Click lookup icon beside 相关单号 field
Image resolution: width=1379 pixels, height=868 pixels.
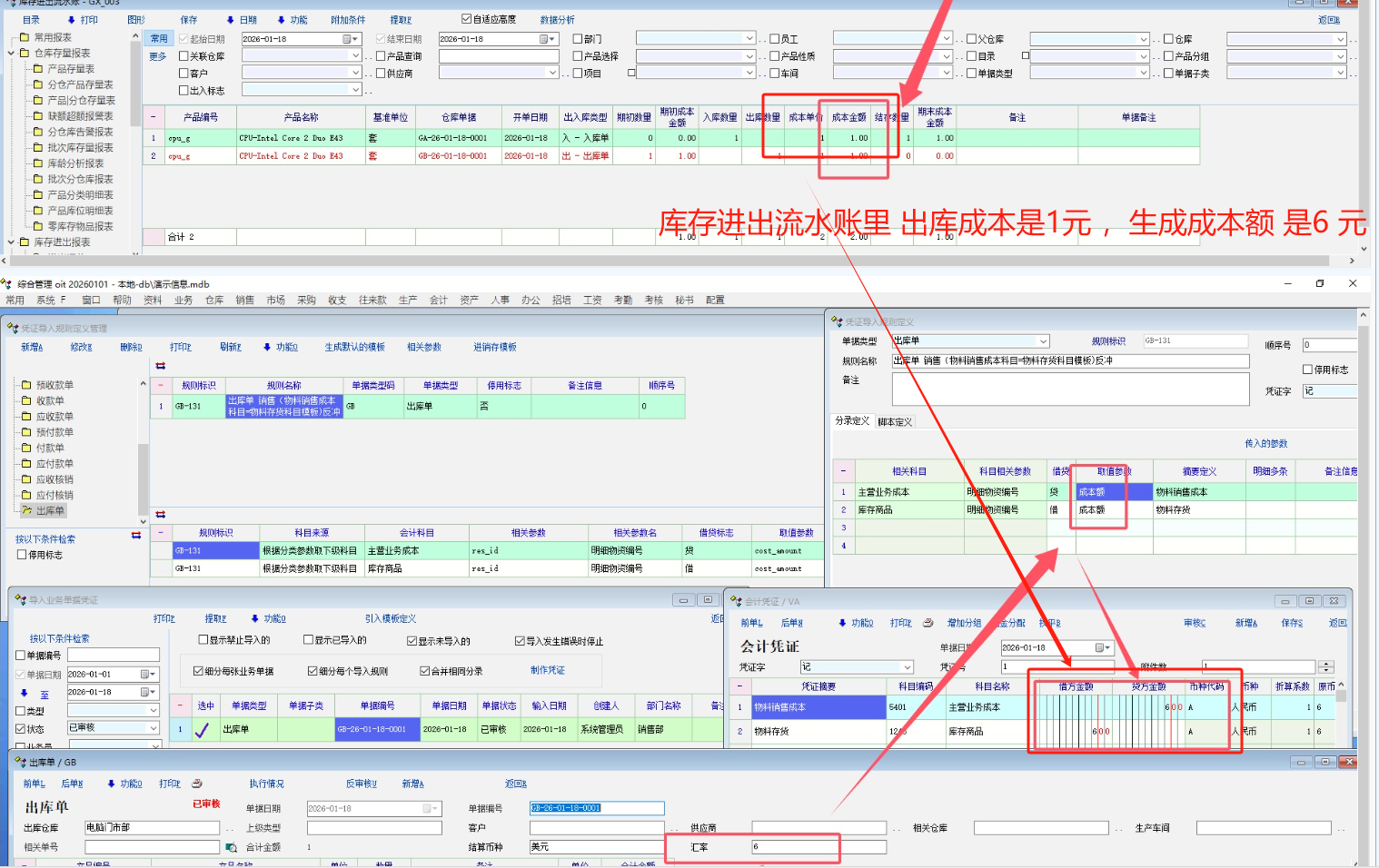click(231, 847)
